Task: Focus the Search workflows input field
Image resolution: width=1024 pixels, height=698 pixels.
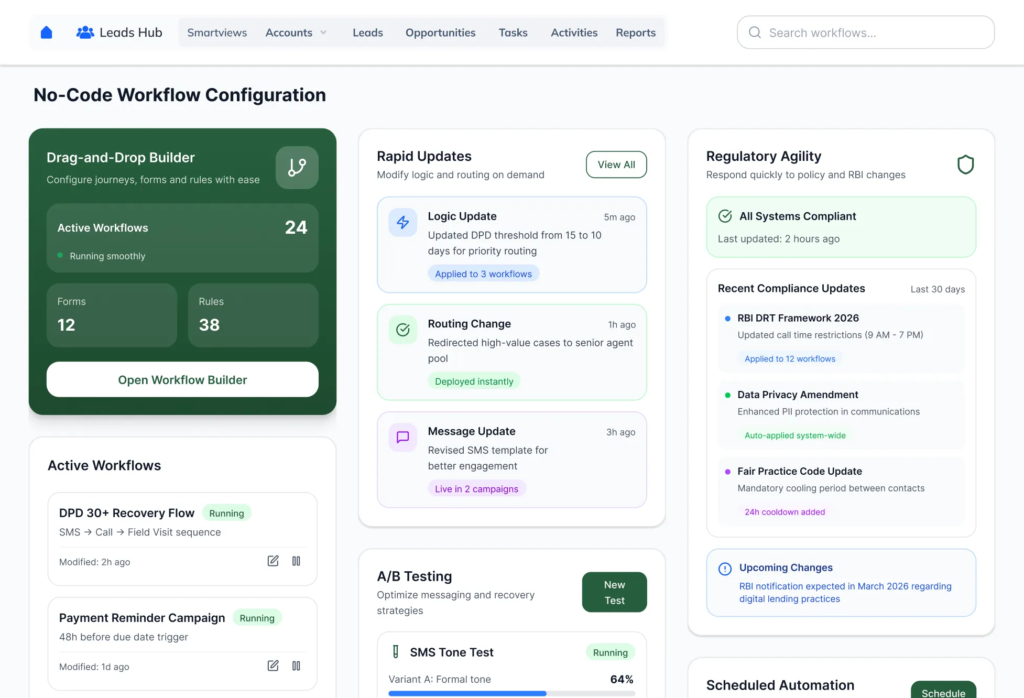Action: click(865, 33)
